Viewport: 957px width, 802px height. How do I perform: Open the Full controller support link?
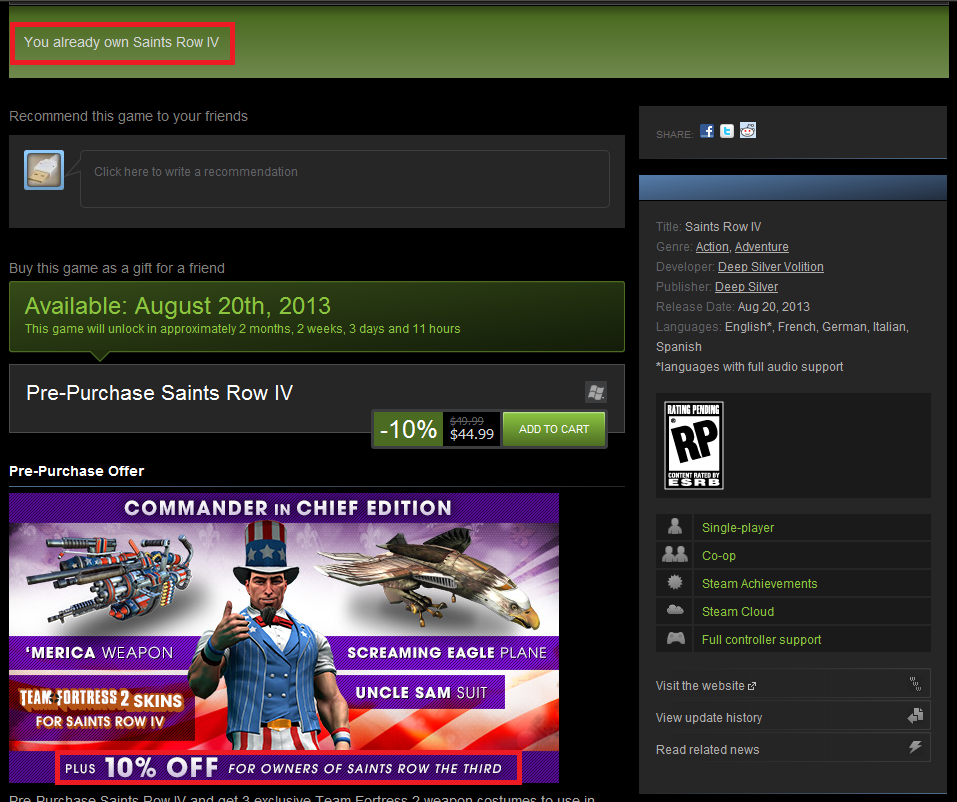pyautogui.click(x=761, y=640)
